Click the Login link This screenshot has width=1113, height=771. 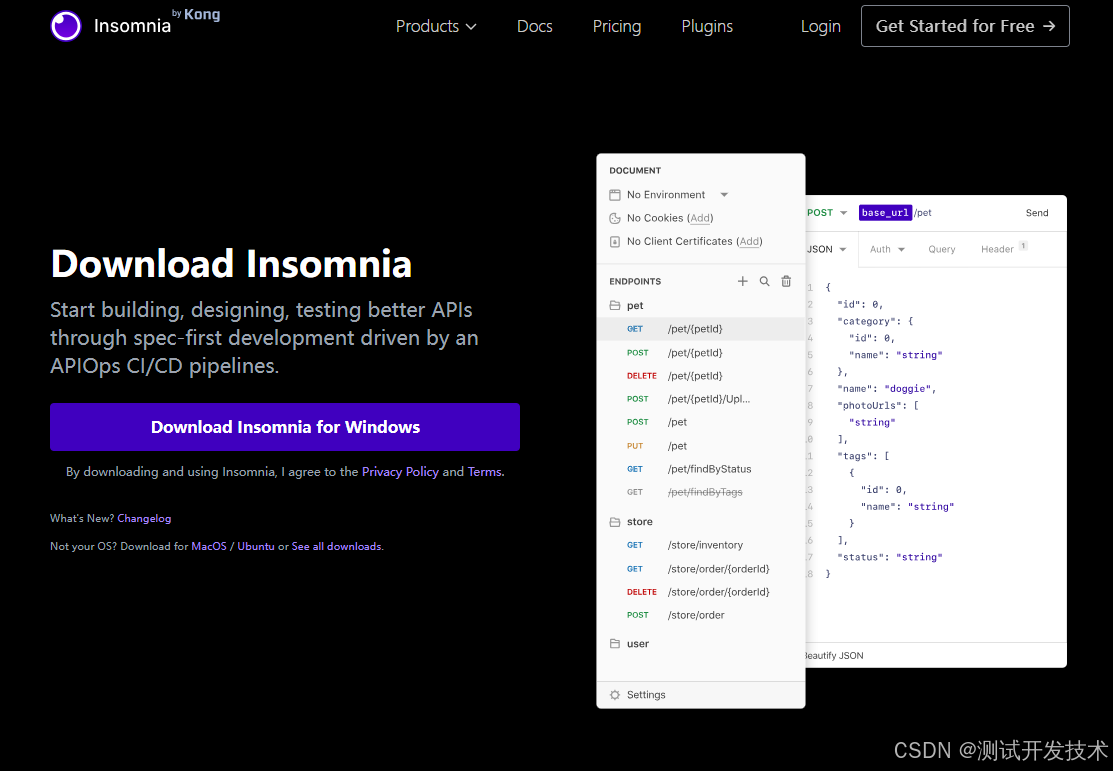[x=821, y=26]
